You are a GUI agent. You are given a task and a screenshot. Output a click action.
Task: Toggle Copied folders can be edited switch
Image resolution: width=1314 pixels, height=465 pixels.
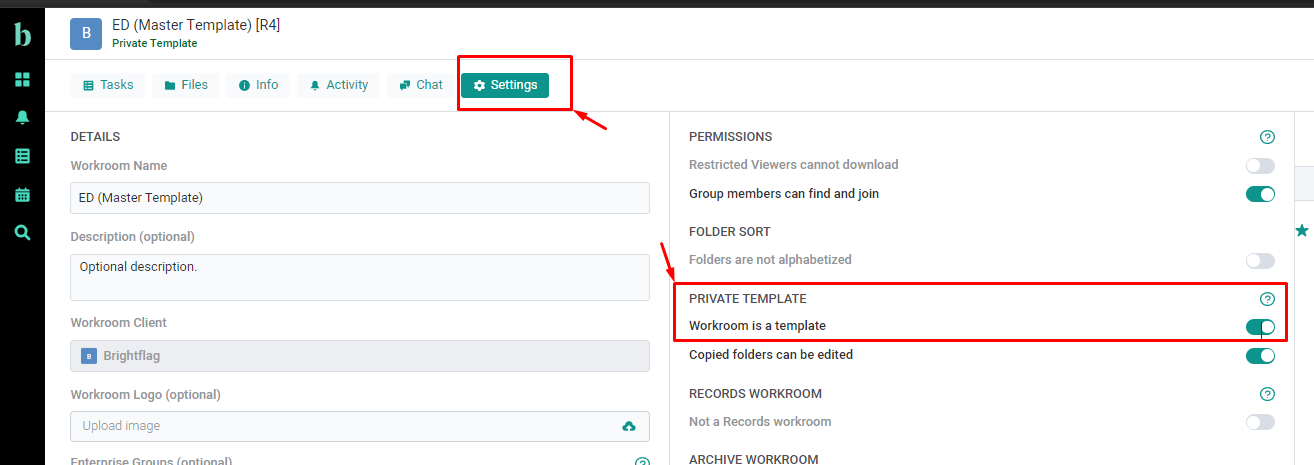point(1260,355)
